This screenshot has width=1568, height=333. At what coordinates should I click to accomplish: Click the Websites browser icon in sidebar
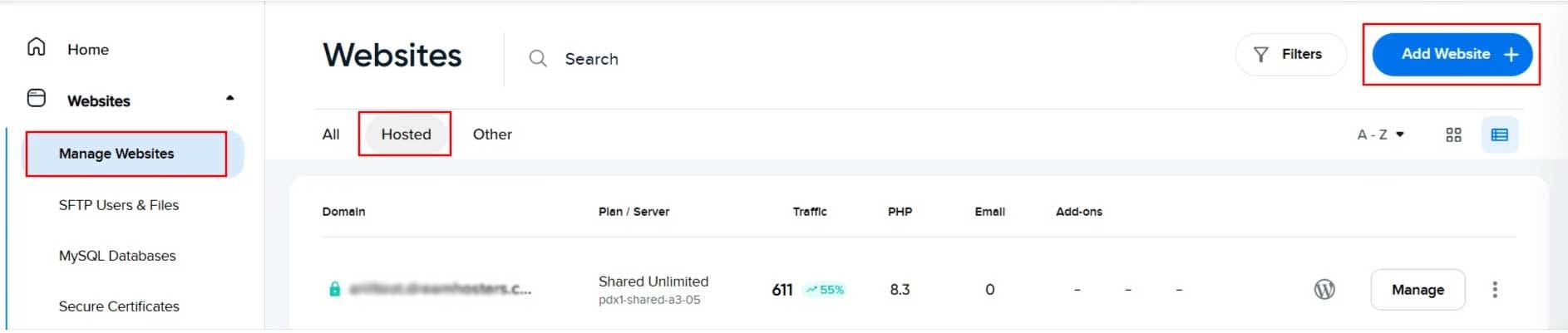click(x=37, y=98)
